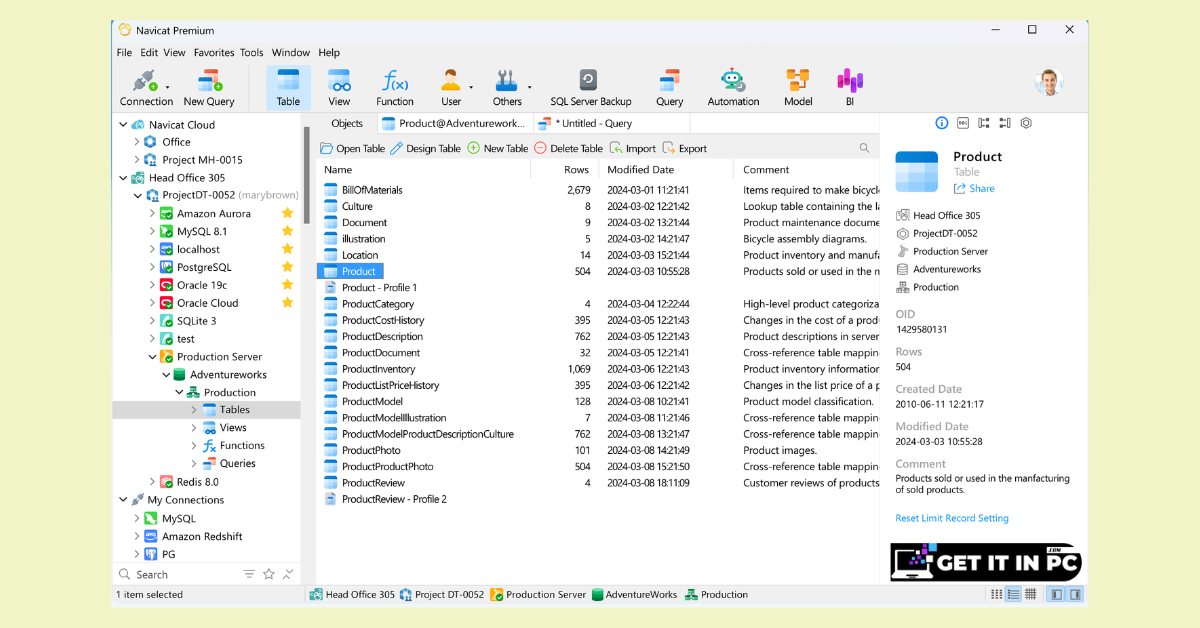
Task: Switch to list view in status bar
Action: tap(1013, 594)
